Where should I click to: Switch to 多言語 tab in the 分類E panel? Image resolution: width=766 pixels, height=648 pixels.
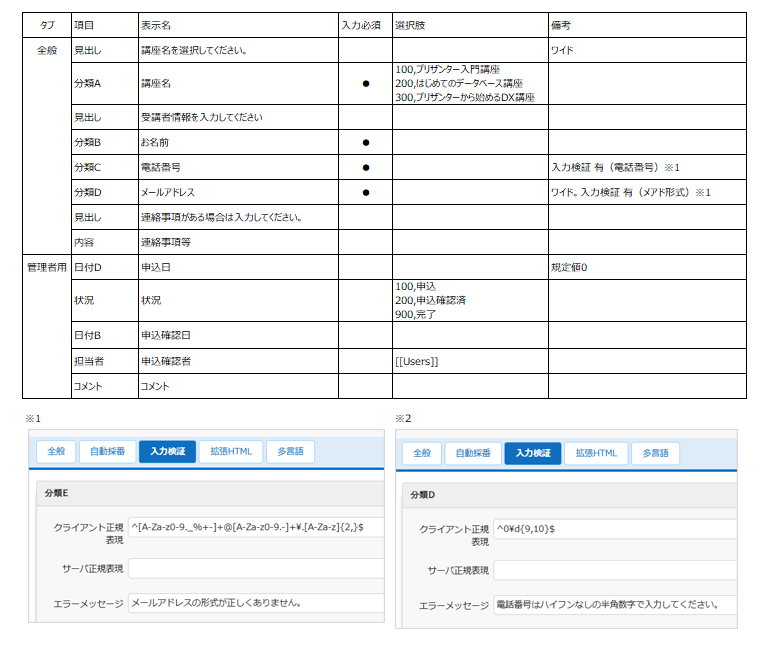[290, 452]
